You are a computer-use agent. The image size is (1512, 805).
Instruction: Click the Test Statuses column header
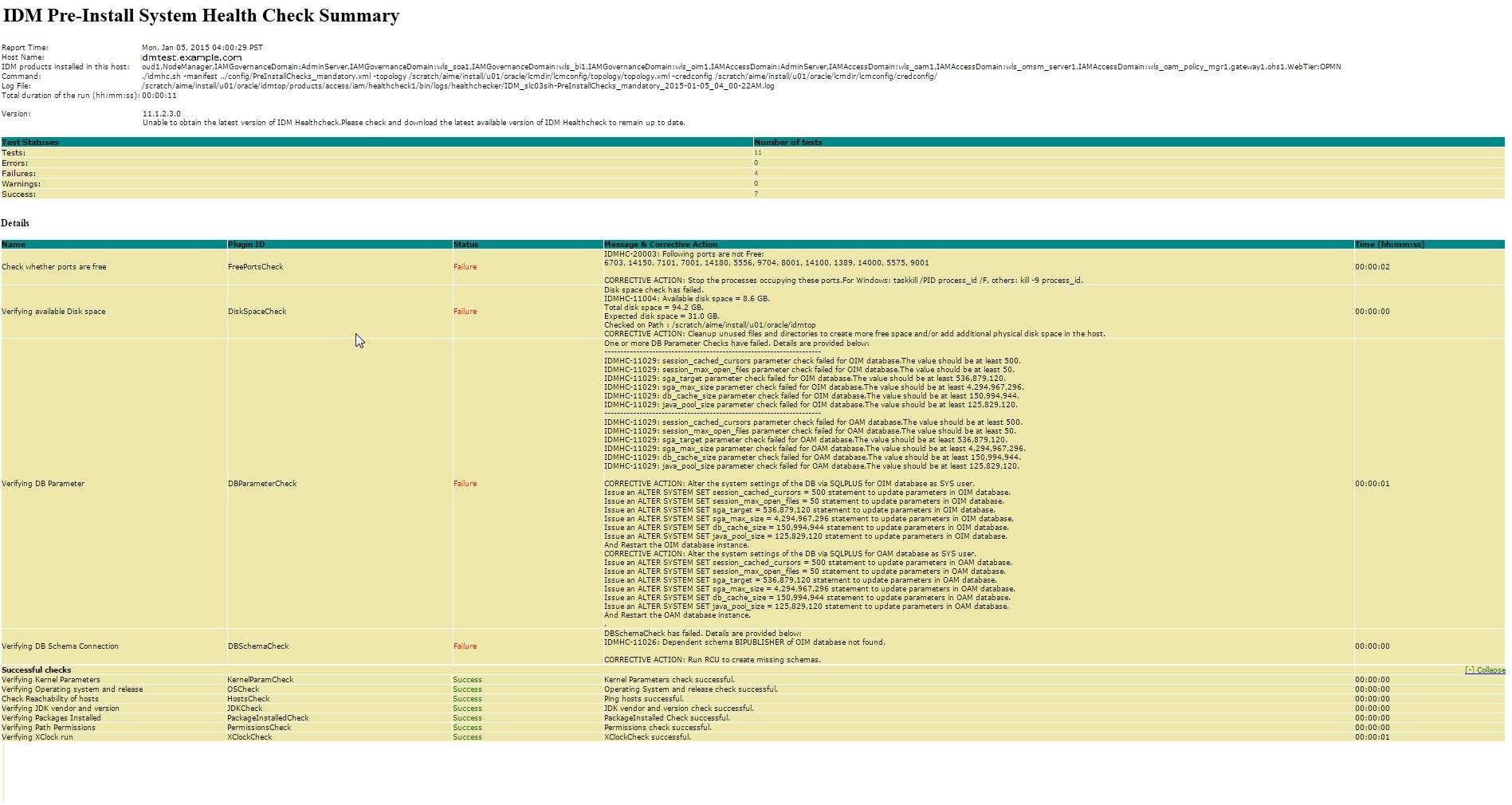click(x=30, y=143)
